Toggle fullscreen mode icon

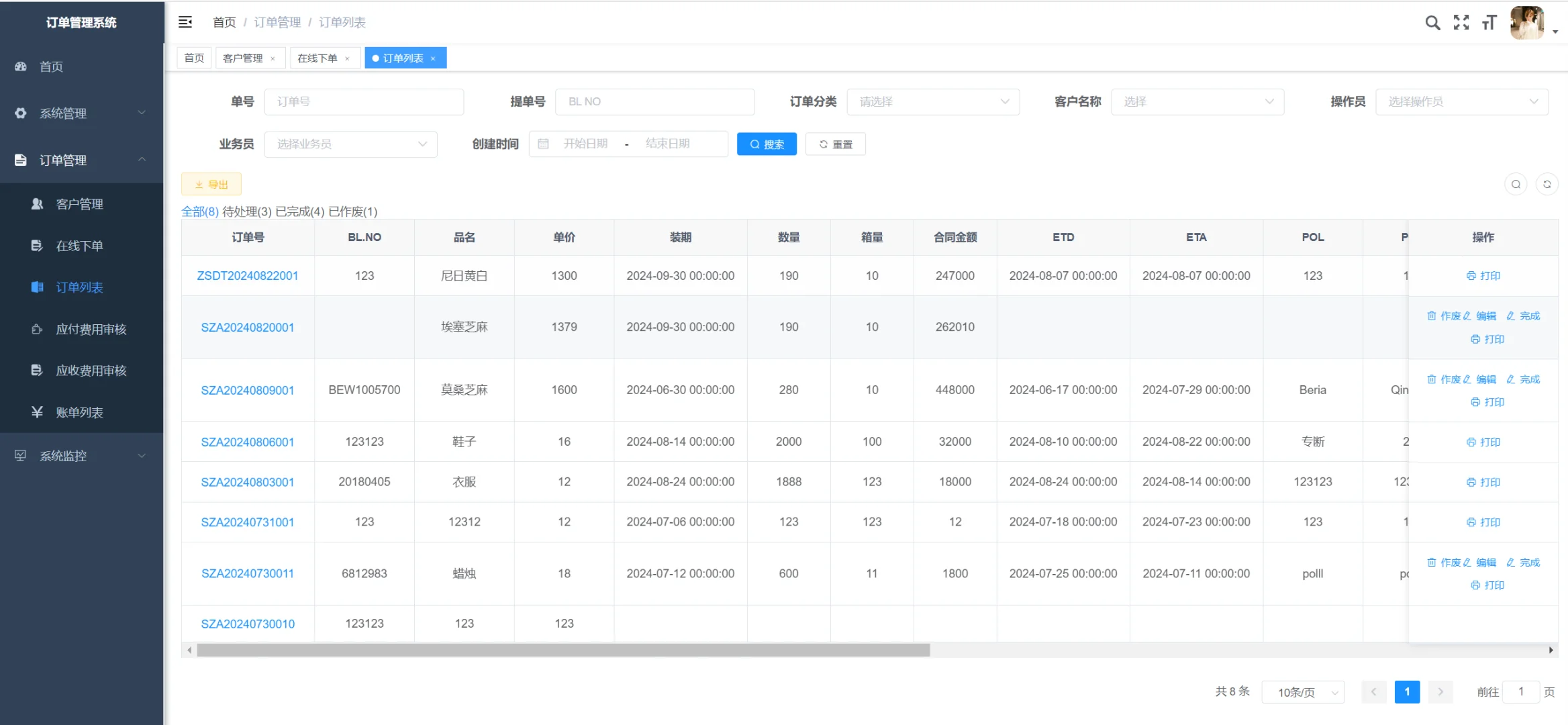tap(1461, 23)
